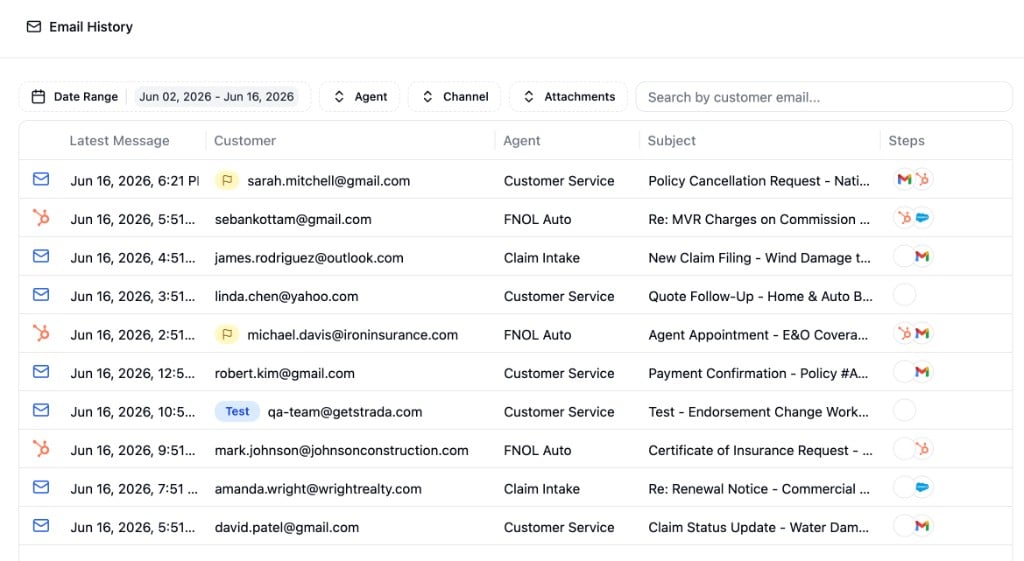Viewport: 1024px width, 561px height.
Task: Click the Gmail step icon in the New Claim Filing row
Action: 922,256
